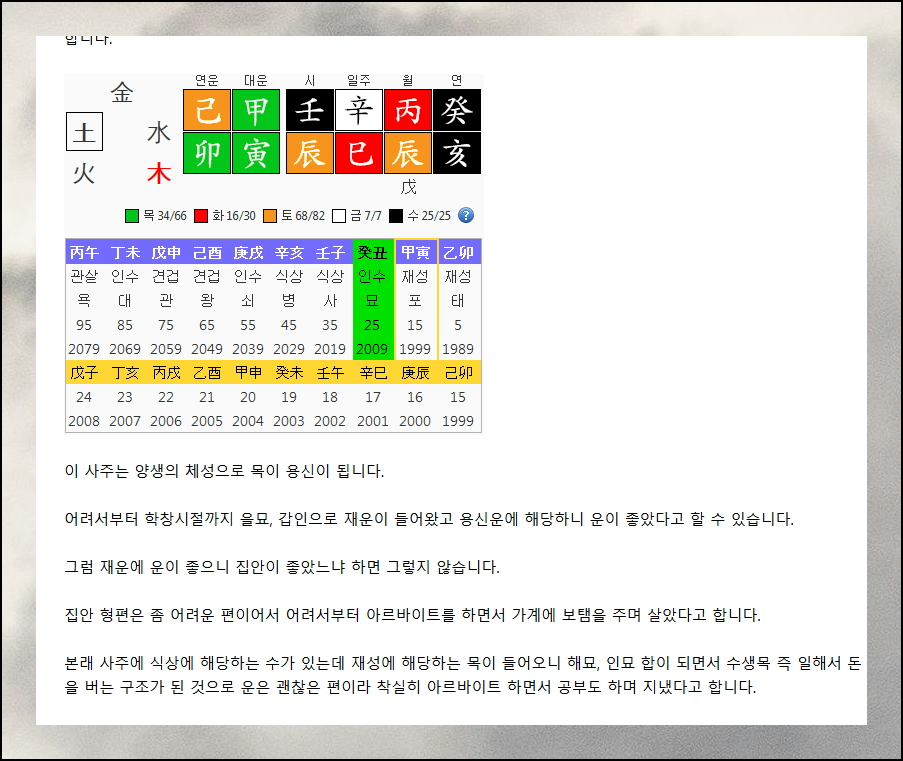Click the 乙酉 yearly luck cell
Viewport: 903px width, 761px height.
tap(207, 373)
